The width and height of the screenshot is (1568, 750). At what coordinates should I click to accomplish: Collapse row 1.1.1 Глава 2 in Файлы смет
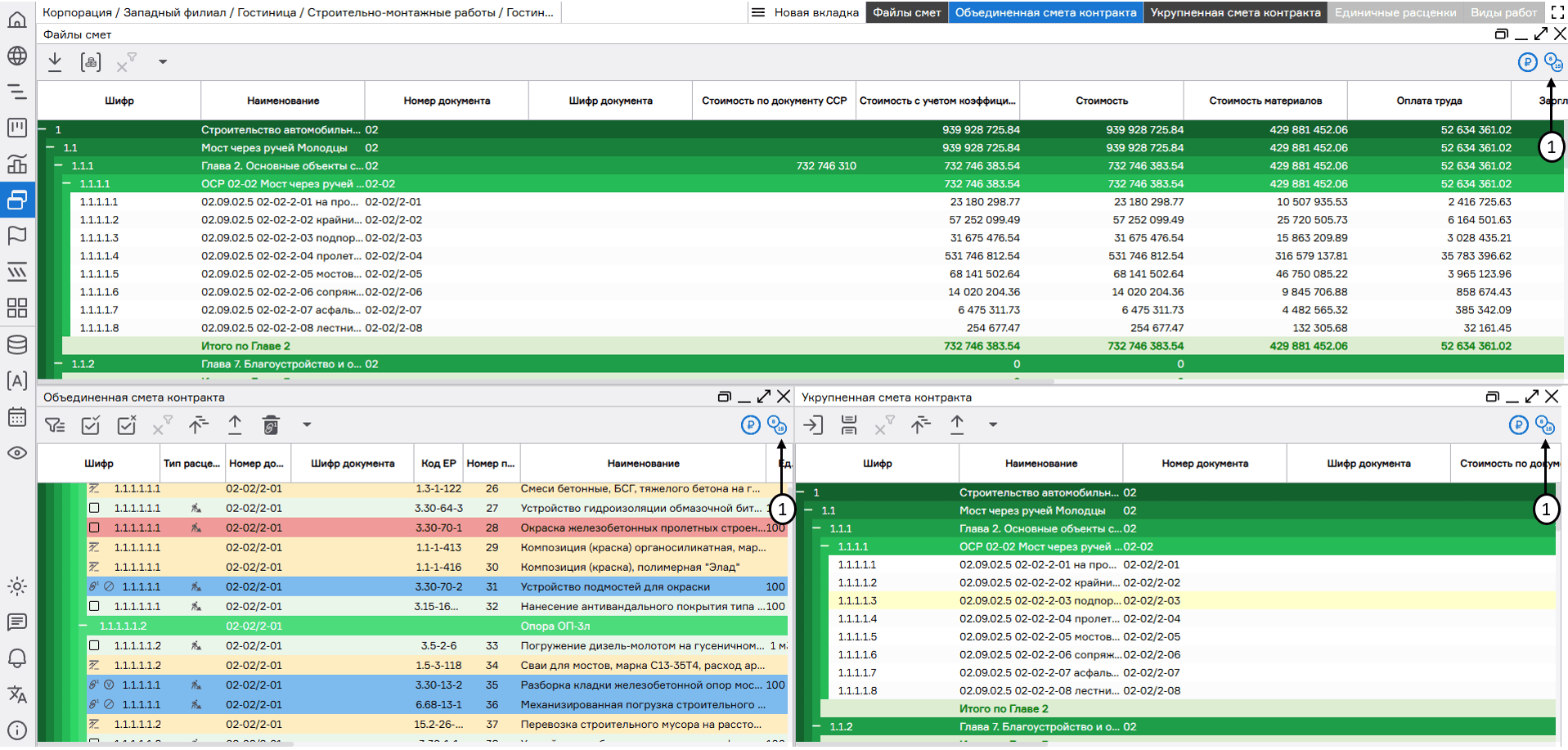tap(59, 166)
